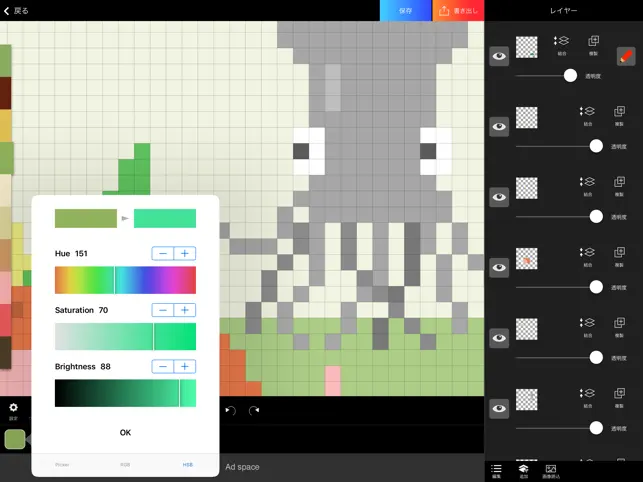Hide the fifth layer via eye icon
Viewport: 643px width, 482px height.
click(499, 338)
